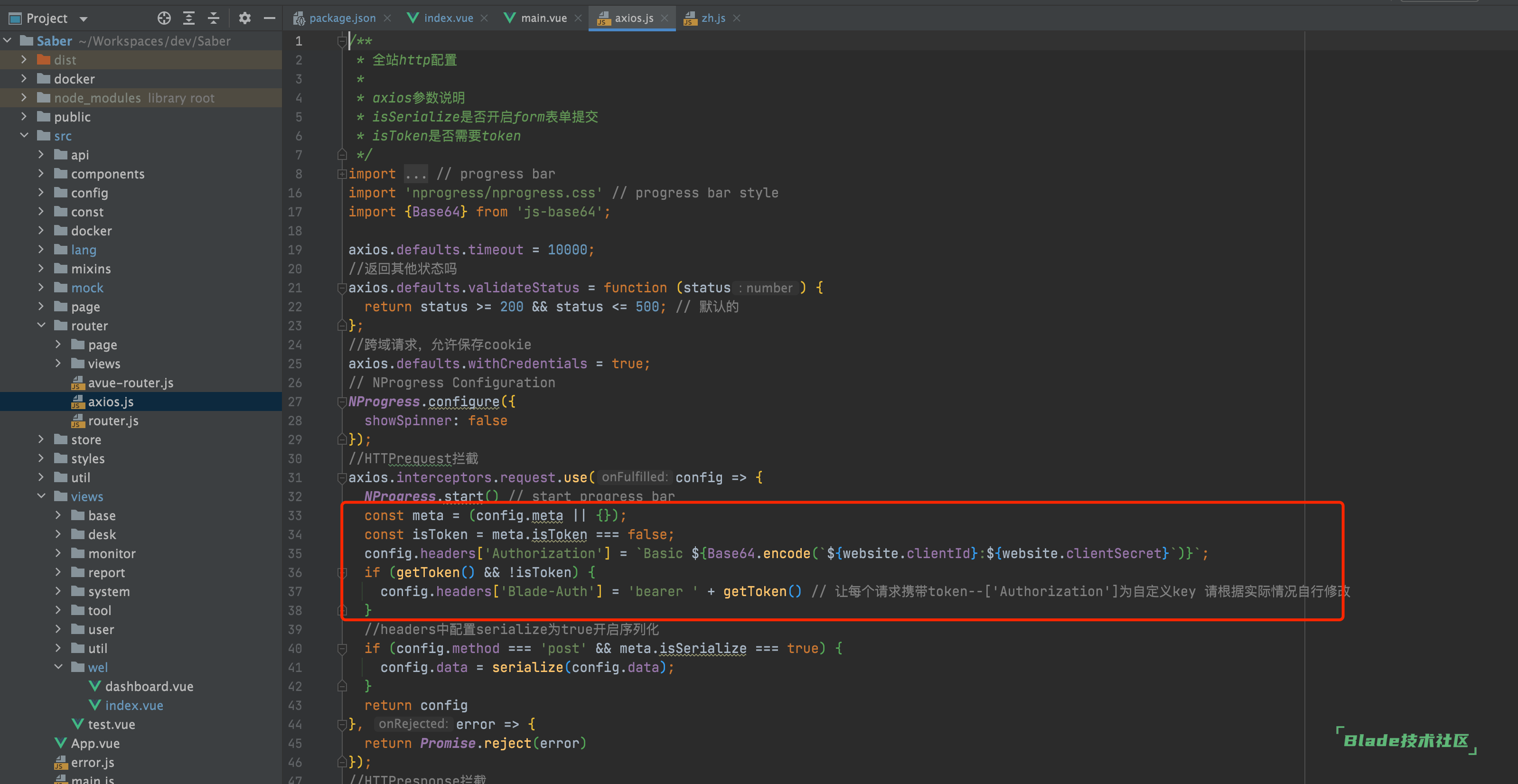Close the index.vue tab

pos(484,18)
